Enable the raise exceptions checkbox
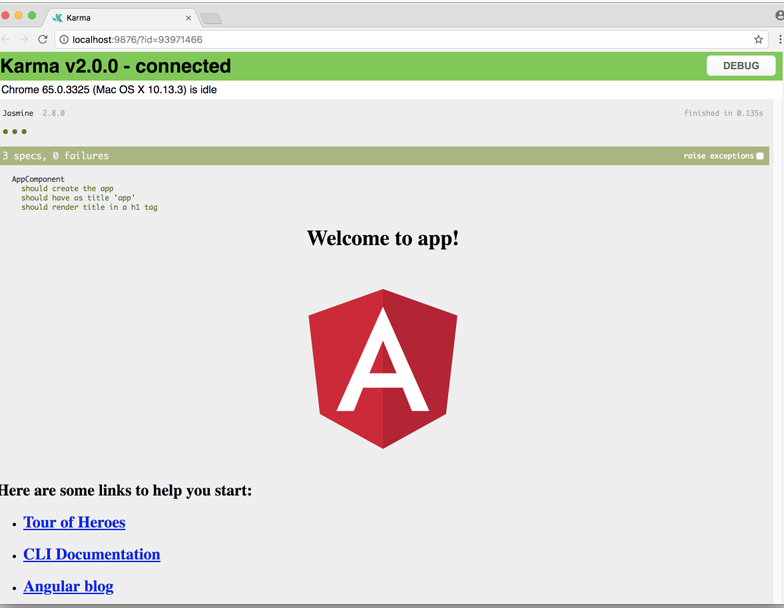Viewport: 784px width, 608px height. (x=760, y=156)
